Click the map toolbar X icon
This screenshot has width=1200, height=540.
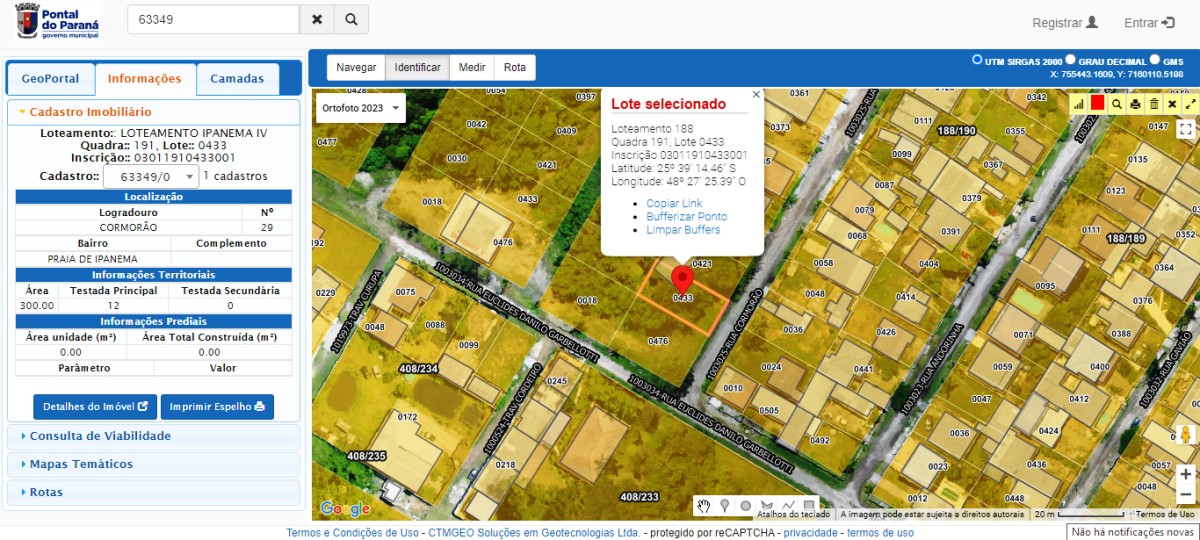tap(1172, 103)
